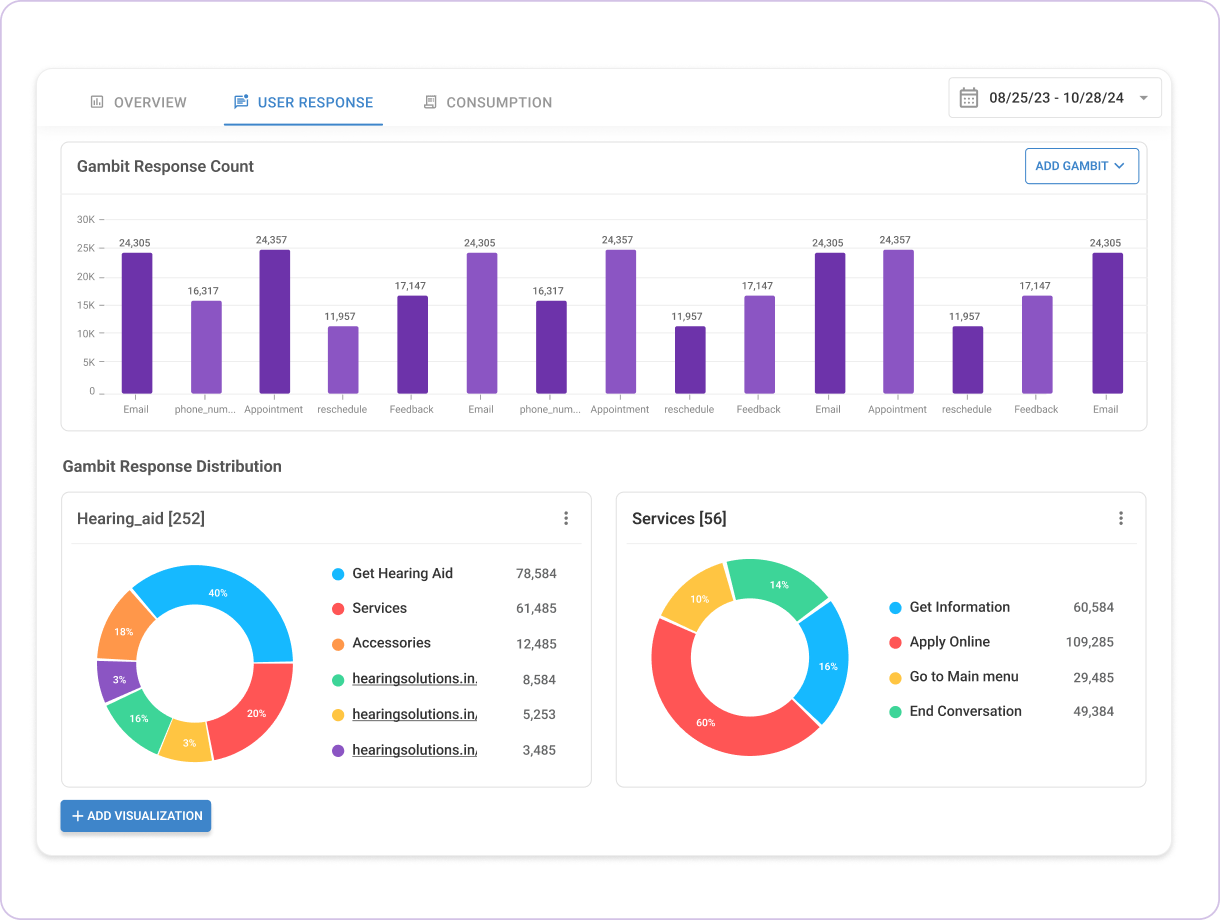Click the yellow Go to Main menu dot
This screenshot has height=920, width=1220.
click(895, 678)
